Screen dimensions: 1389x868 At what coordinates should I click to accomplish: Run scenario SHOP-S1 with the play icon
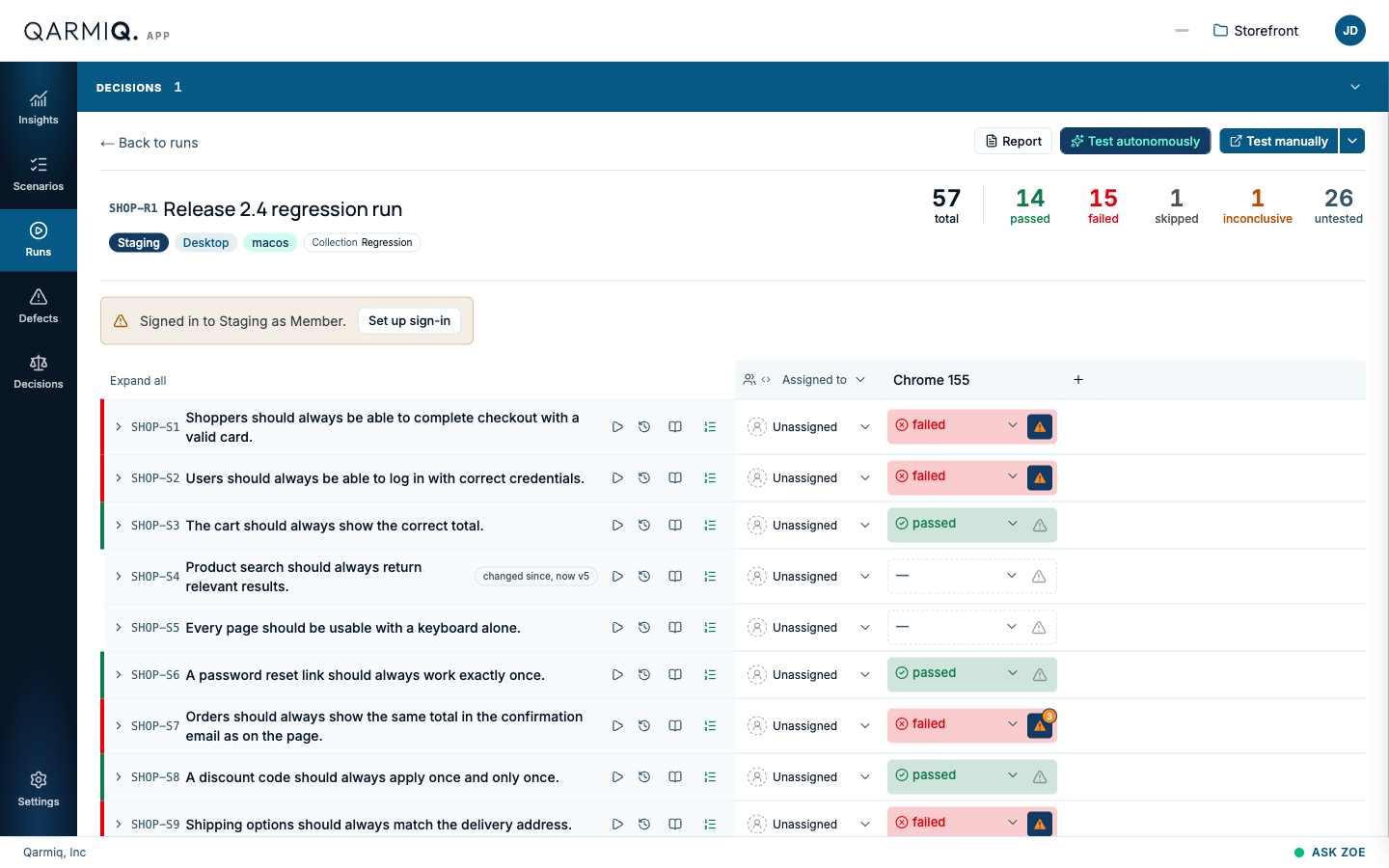(x=617, y=427)
